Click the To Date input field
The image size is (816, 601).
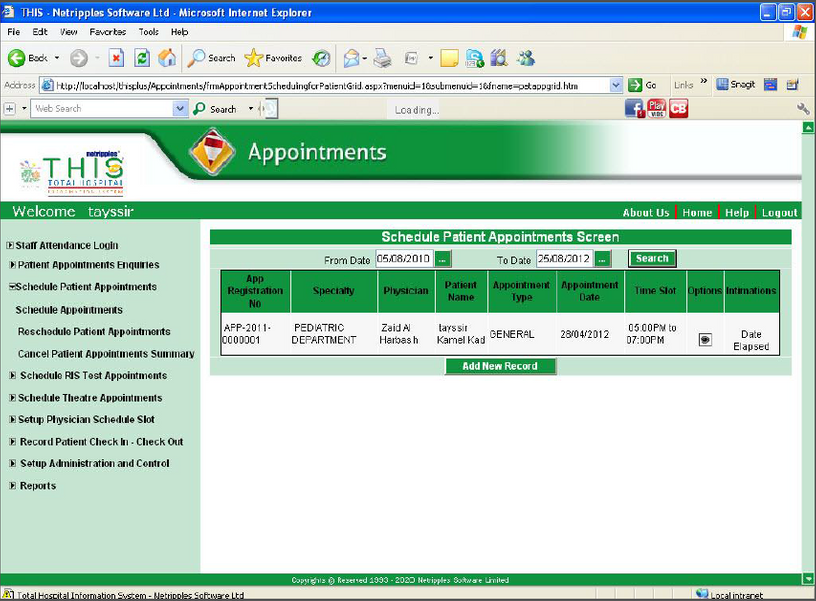pyautogui.click(x=565, y=259)
